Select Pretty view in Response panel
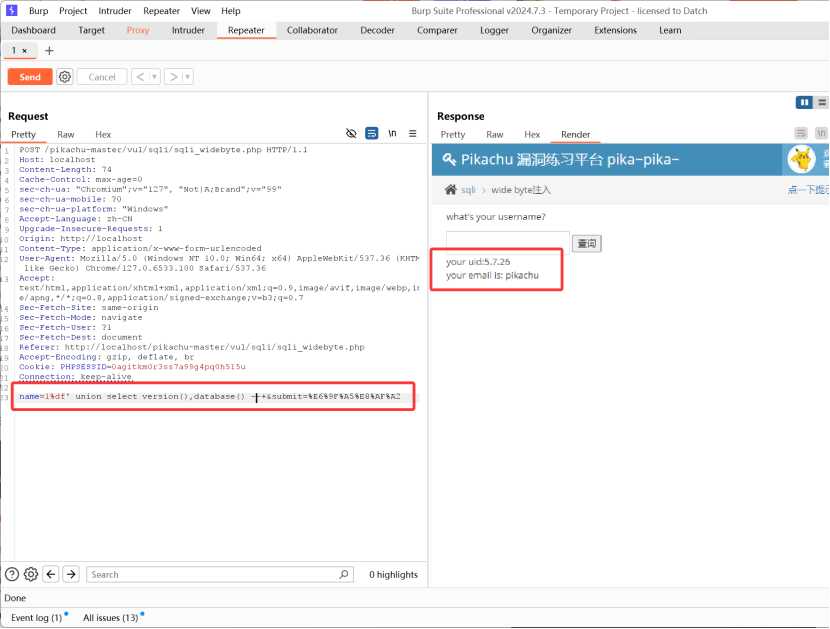The height and width of the screenshot is (629, 830). pos(453,134)
